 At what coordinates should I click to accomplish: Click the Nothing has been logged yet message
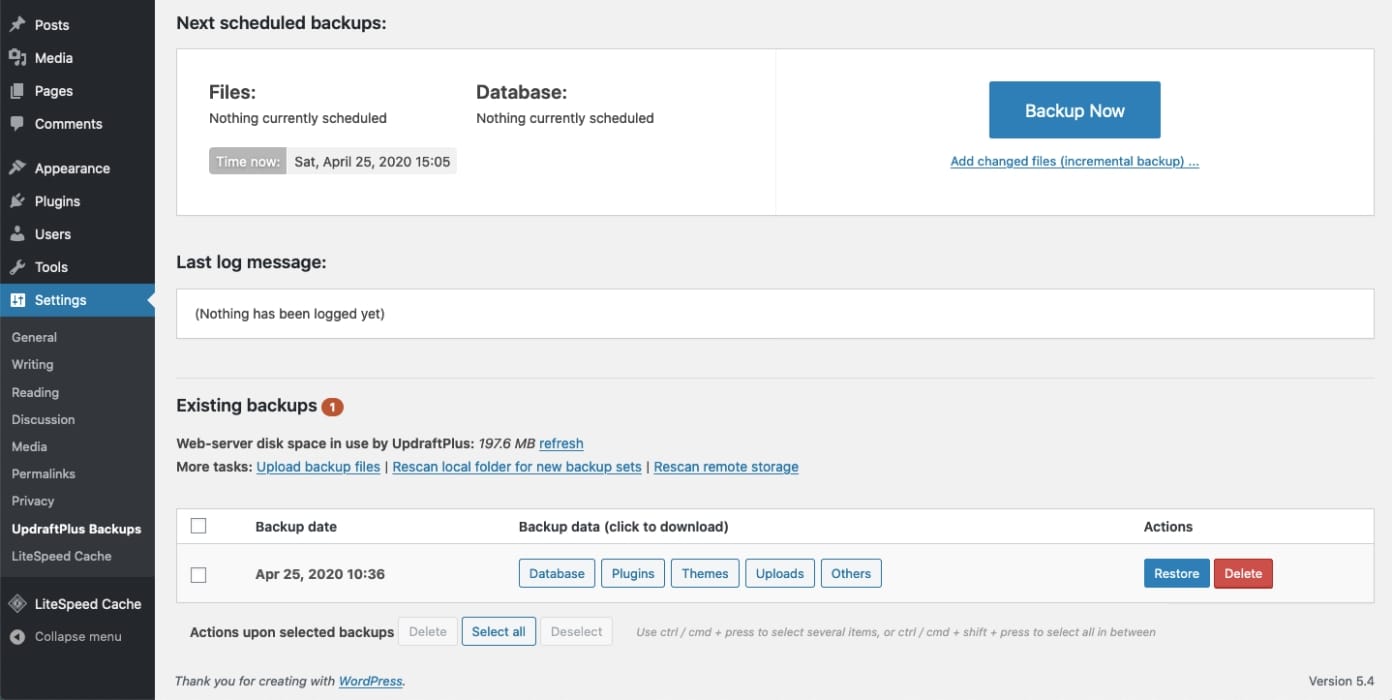point(290,314)
